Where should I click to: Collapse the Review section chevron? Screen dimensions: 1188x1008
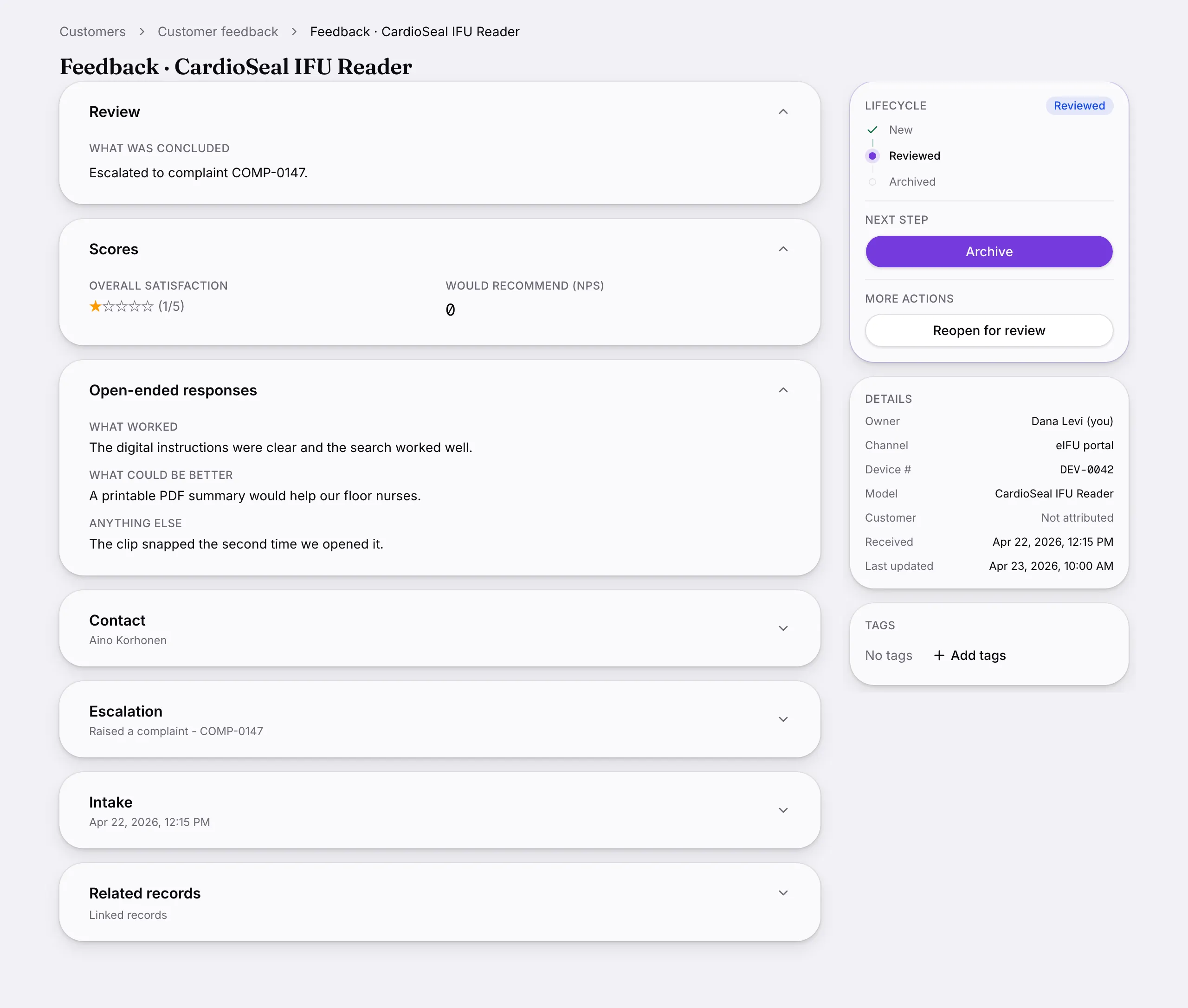pyautogui.click(x=783, y=112)
